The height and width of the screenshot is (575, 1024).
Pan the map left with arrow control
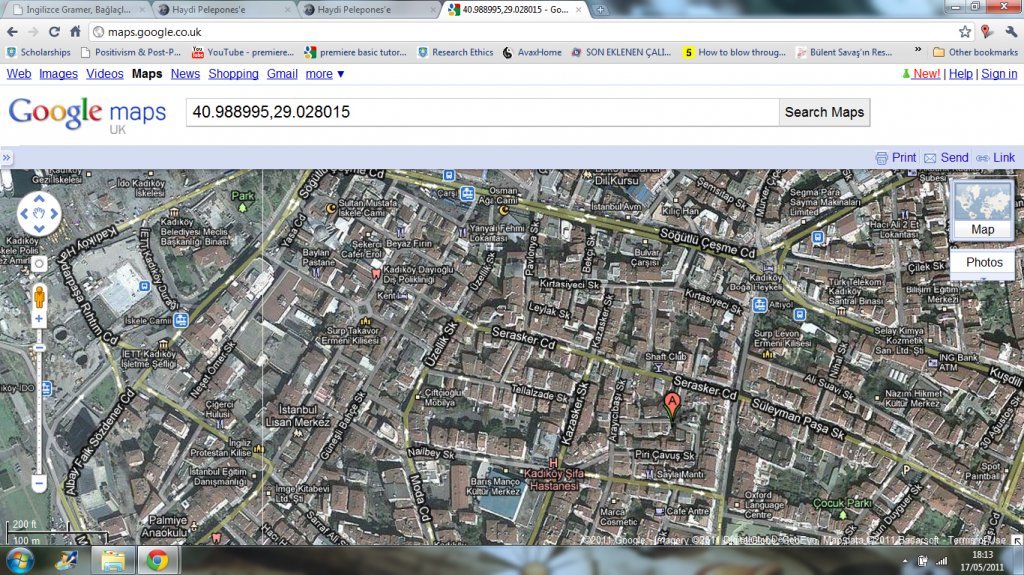click(24, 214)
